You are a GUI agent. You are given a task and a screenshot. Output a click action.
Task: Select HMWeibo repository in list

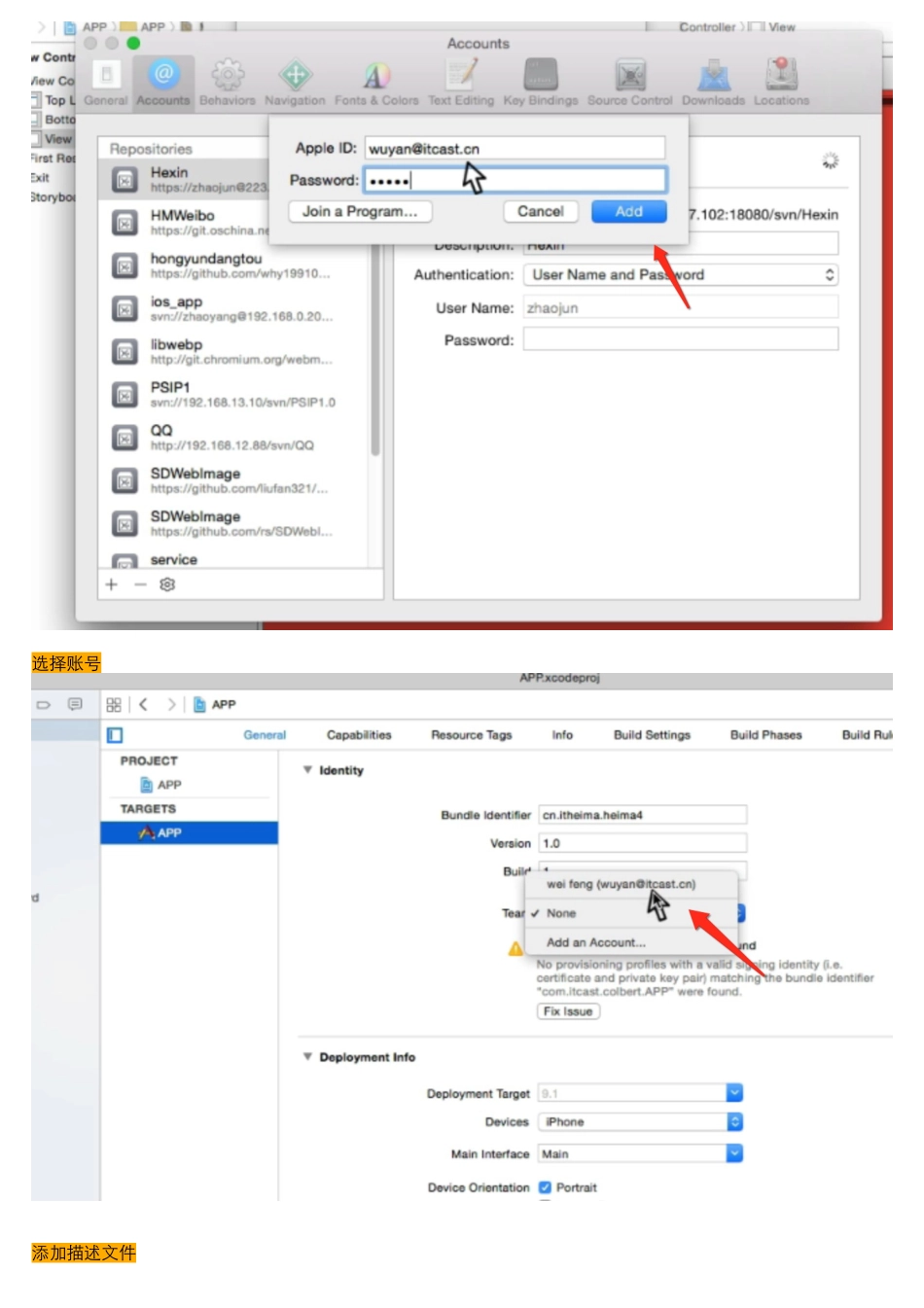(183, 222)
